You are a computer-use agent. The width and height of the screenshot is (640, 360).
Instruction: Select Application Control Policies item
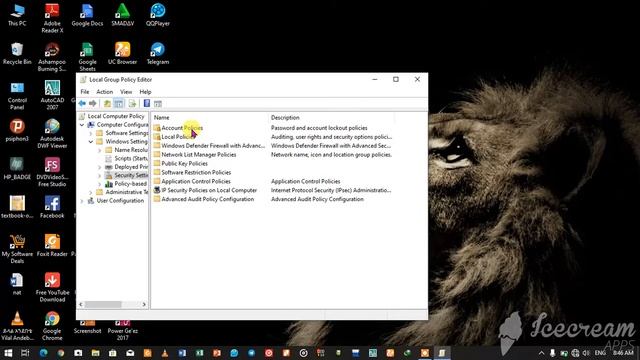coord(196,181)
